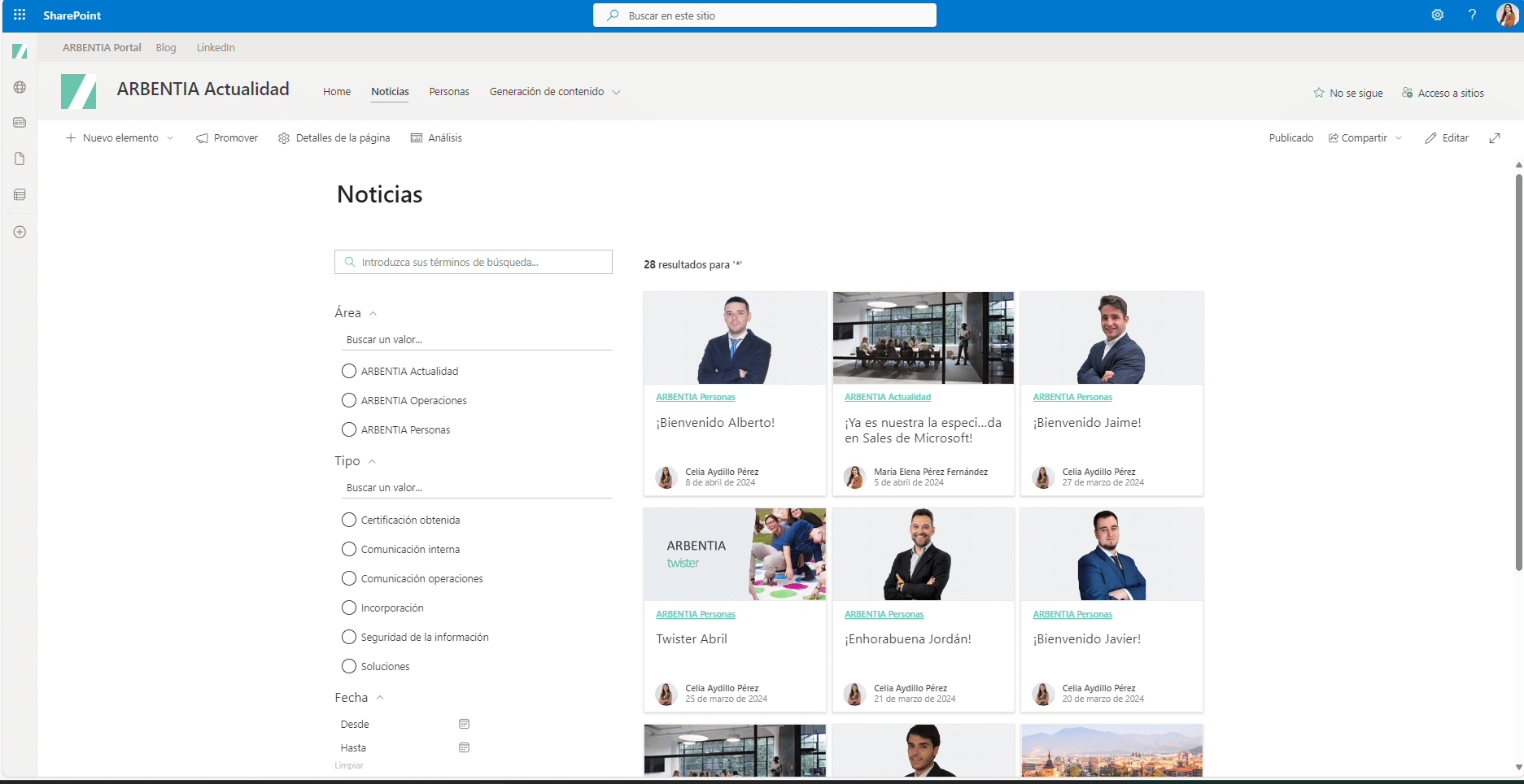Select Seguridad de la información filter
1524x784 pixels.
(x=349, y=637)
